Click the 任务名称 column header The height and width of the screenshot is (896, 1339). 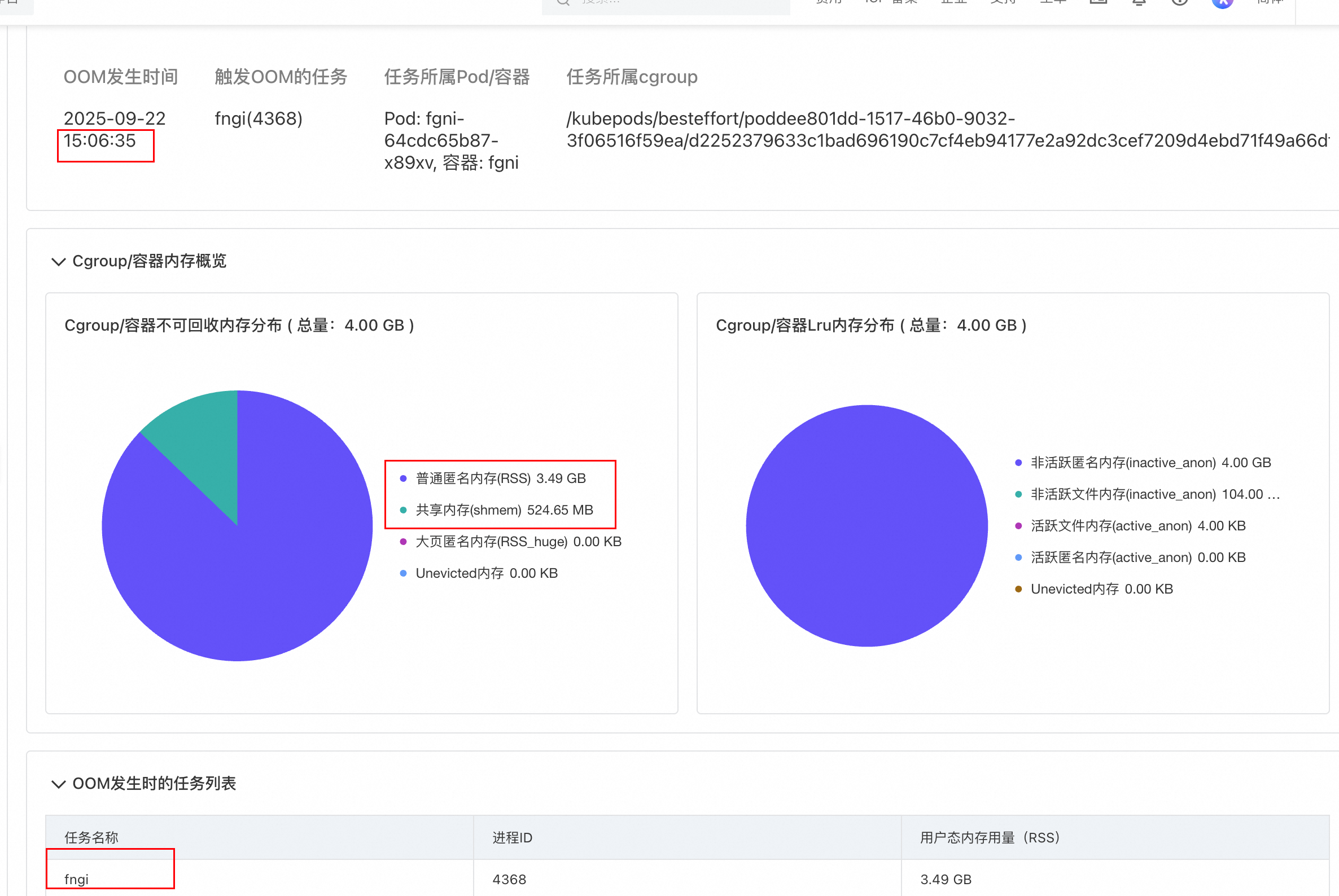[91, 838]
